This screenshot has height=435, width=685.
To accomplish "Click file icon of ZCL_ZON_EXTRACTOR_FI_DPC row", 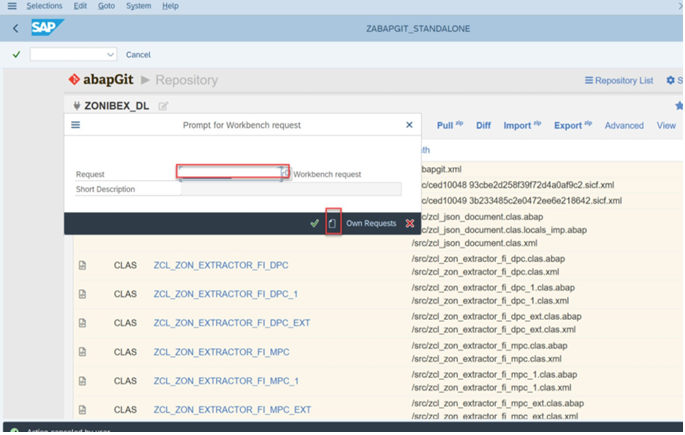I will 82,265.
